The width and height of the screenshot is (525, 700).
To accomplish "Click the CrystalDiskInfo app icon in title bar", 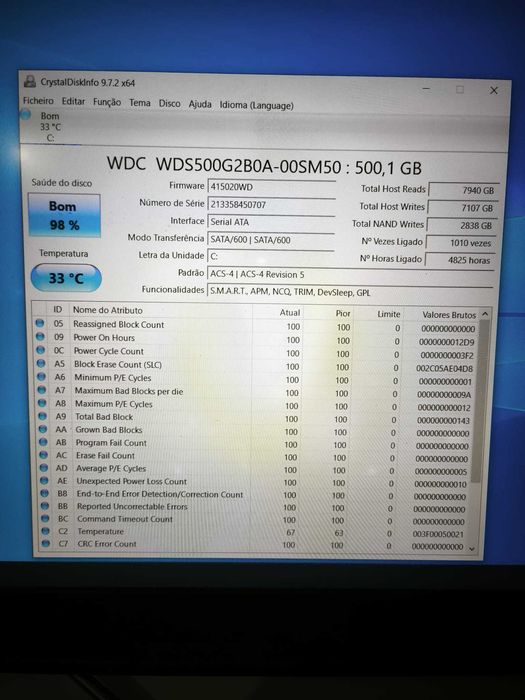I will pos(29,81).
